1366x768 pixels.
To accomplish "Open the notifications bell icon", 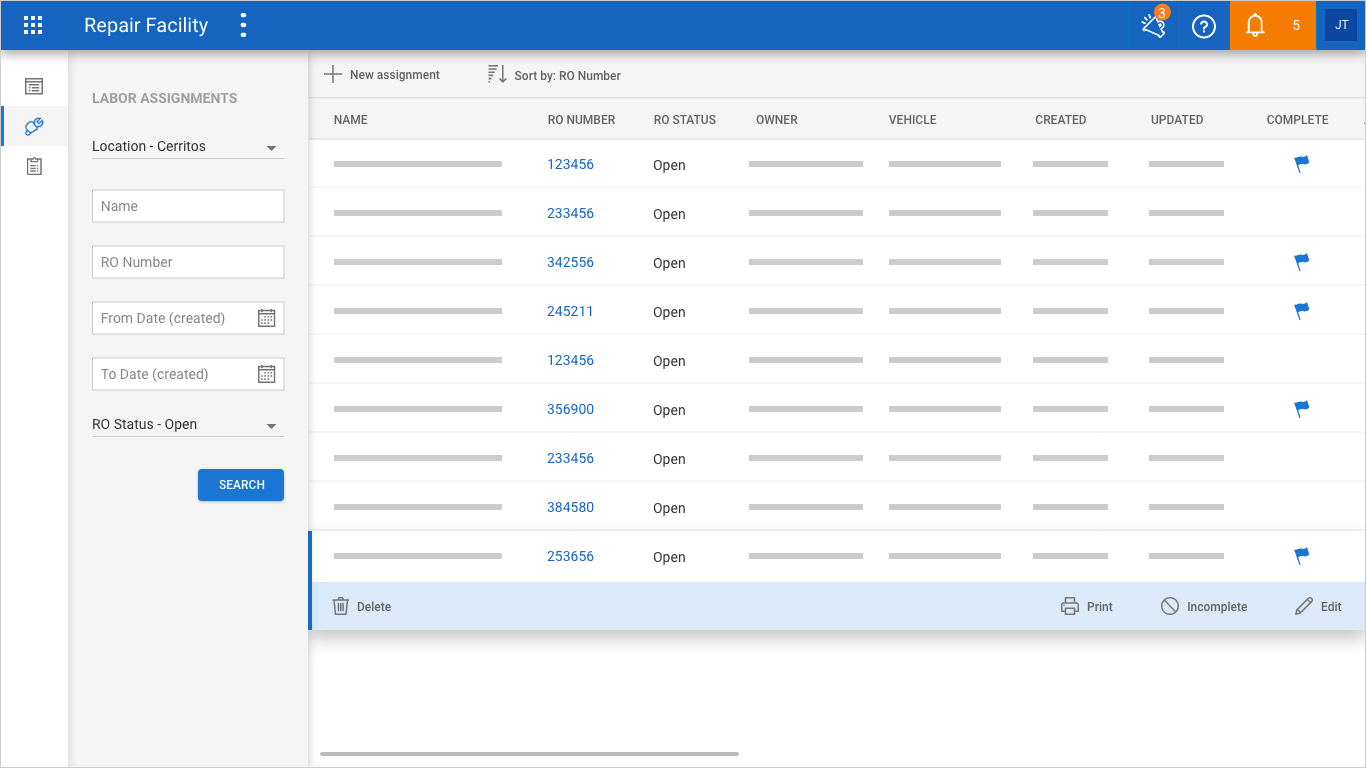I will (x=1255, y=26).
